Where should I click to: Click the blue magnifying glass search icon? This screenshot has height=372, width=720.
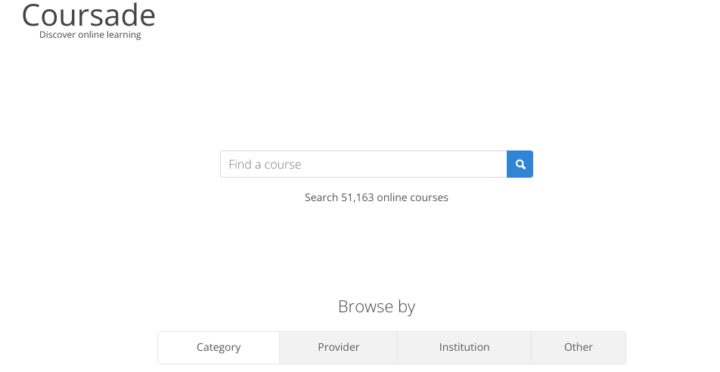[x=520, y=164]
